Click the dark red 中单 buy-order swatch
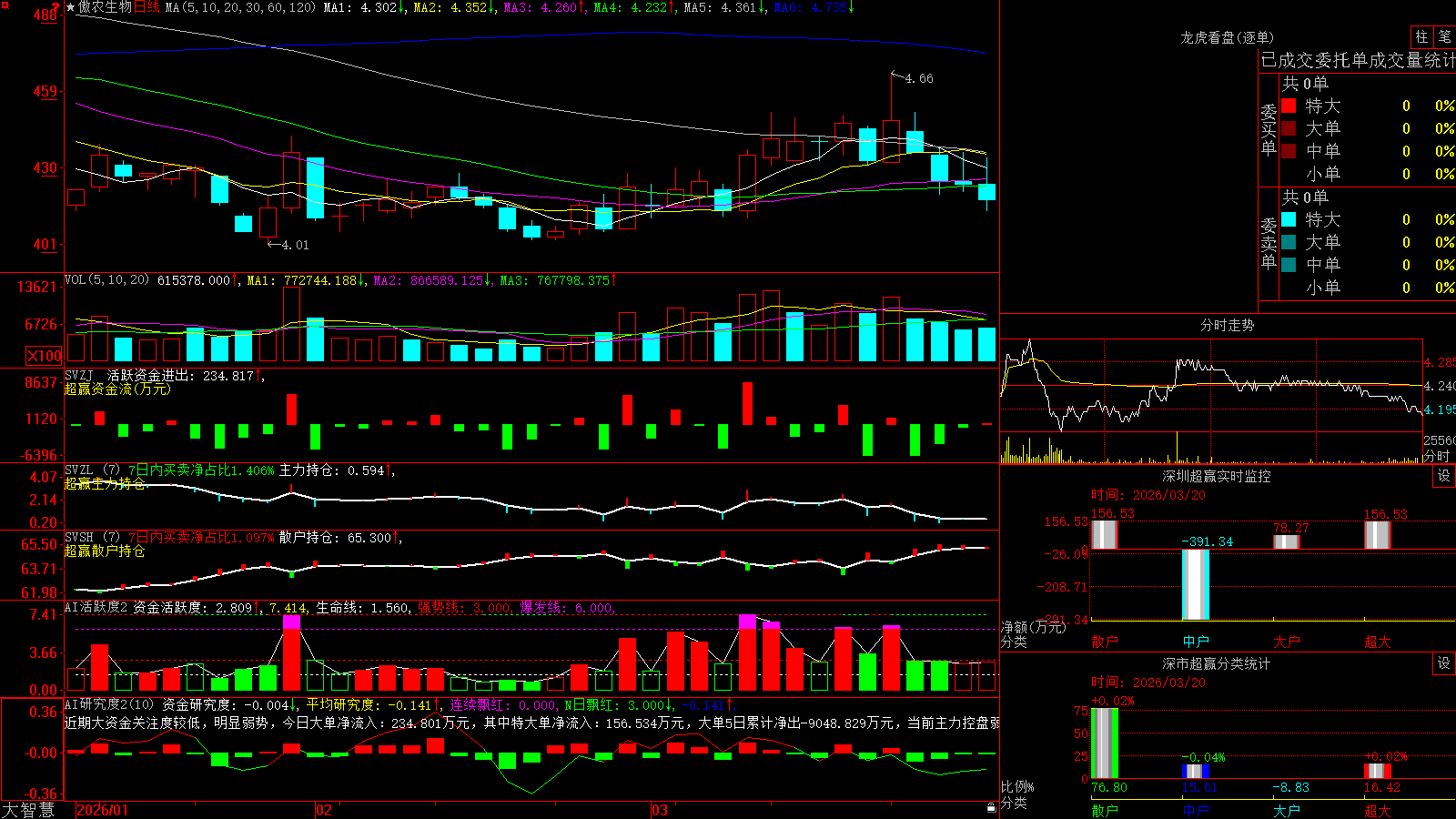1456x819 pixels. (1289, 151)
